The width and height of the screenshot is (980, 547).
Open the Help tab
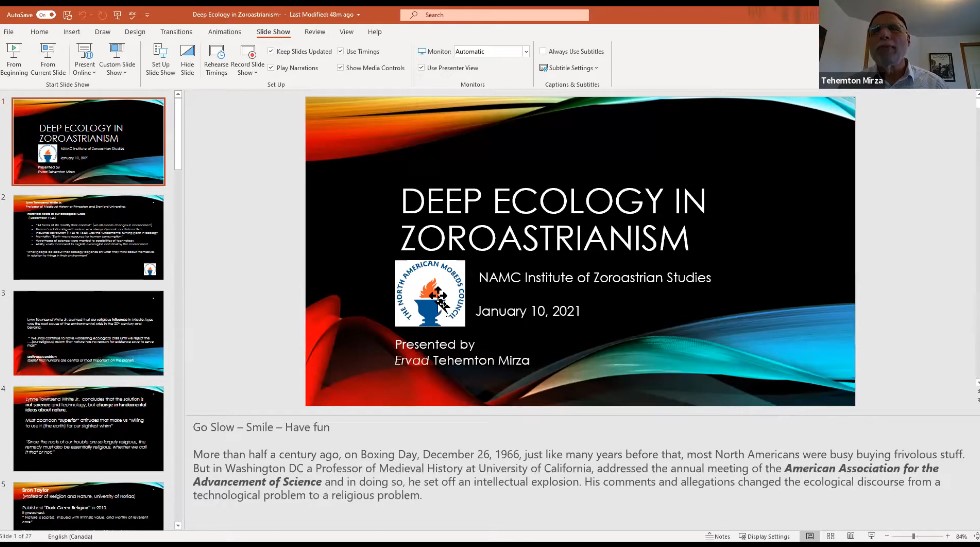click(374, 31)
